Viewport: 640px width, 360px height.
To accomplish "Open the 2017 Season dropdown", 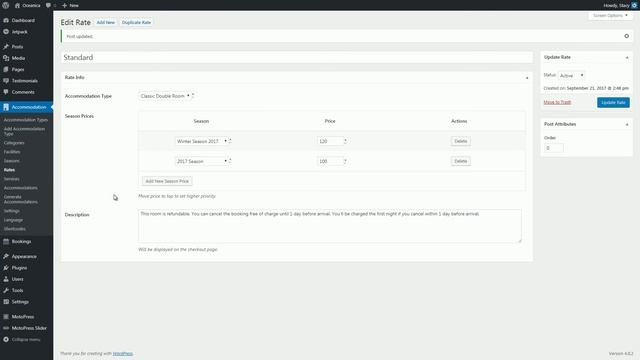I will click(x=201, y=161).
